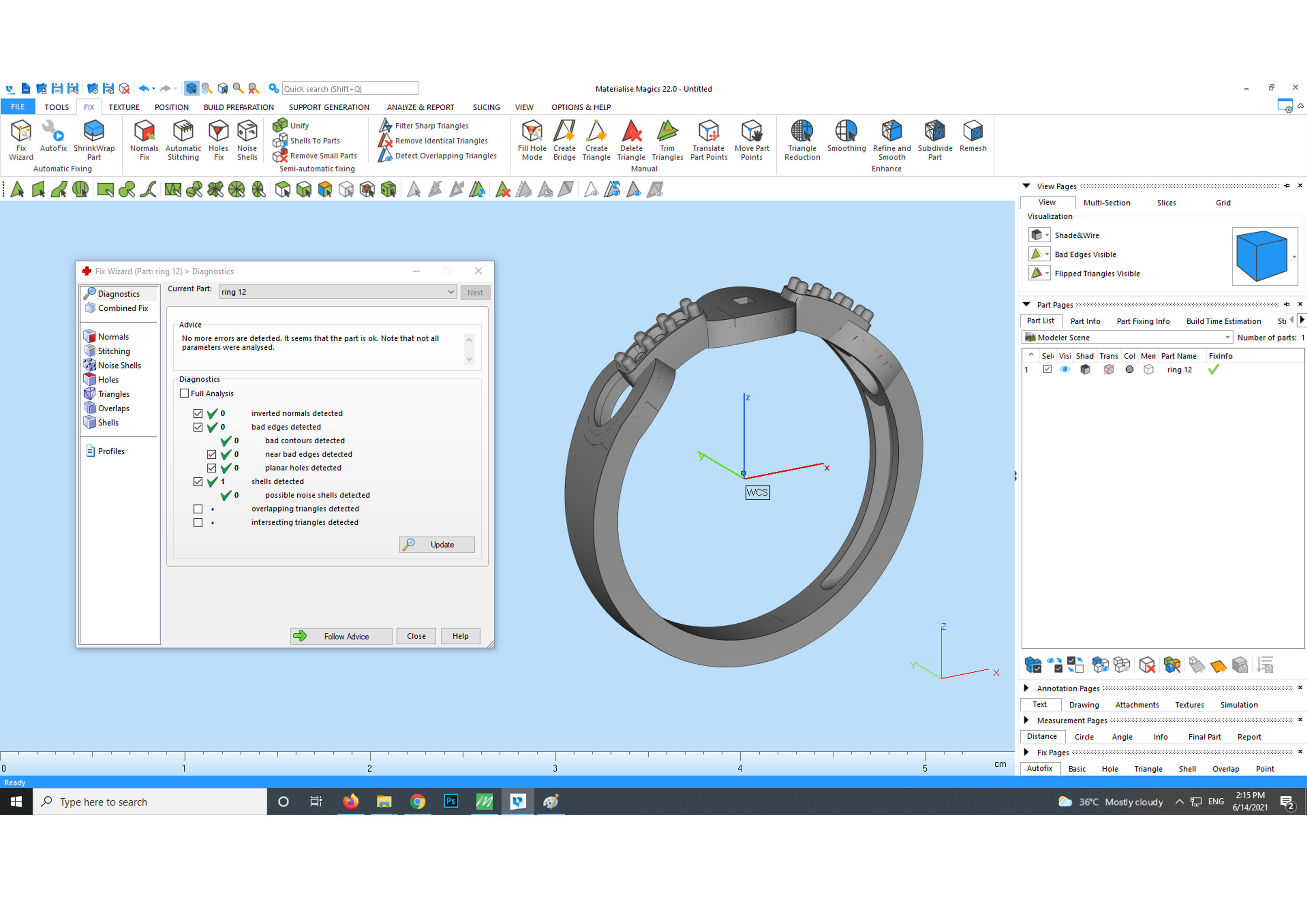The height and width of the screenshot is (924, 1307).
Task: Enable Full Analysis checkbox
Action: 184,393
